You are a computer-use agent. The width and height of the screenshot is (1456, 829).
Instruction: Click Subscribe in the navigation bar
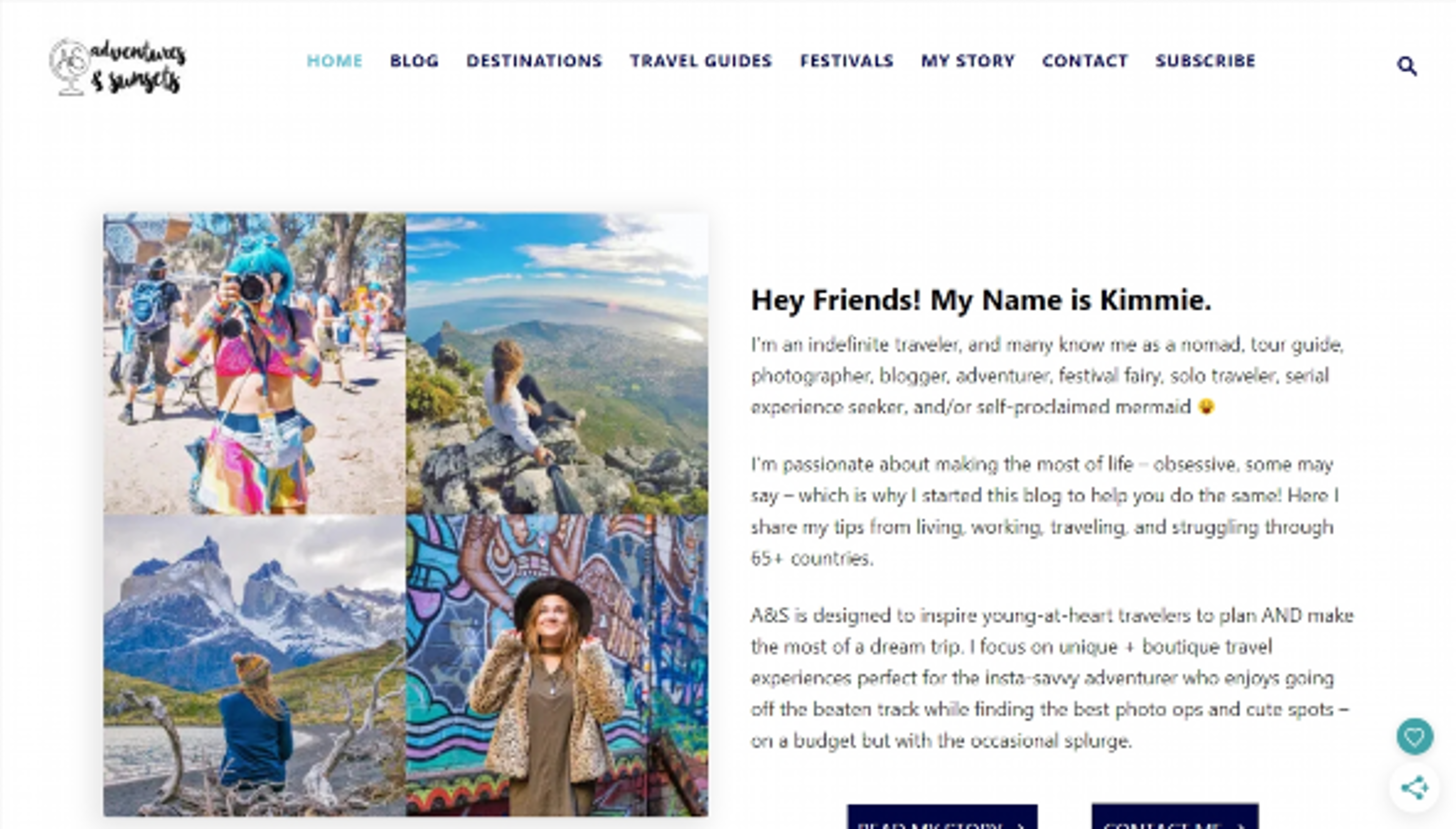click(x=1205, y=60)
